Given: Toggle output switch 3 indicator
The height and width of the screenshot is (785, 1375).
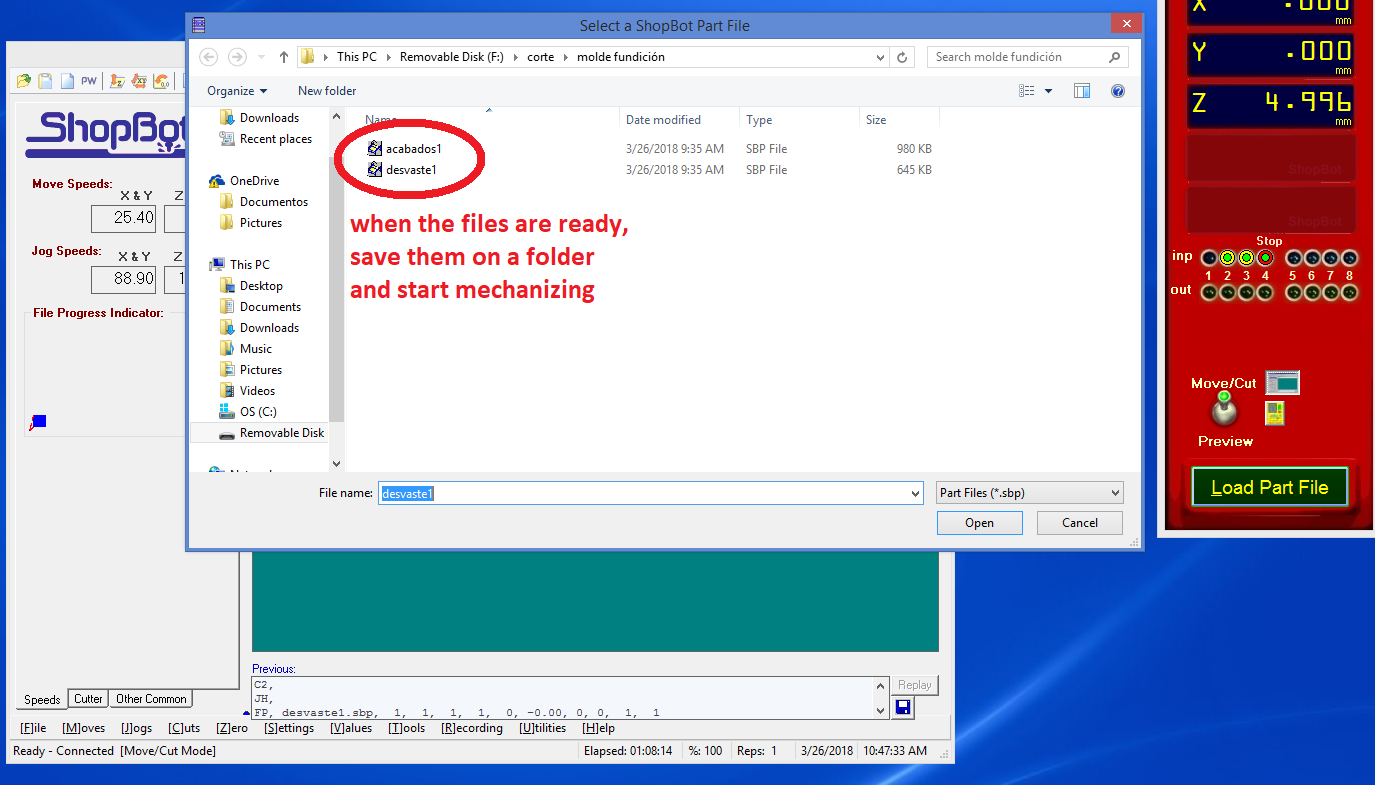Looking at the screenshot, I should 1246,292.
